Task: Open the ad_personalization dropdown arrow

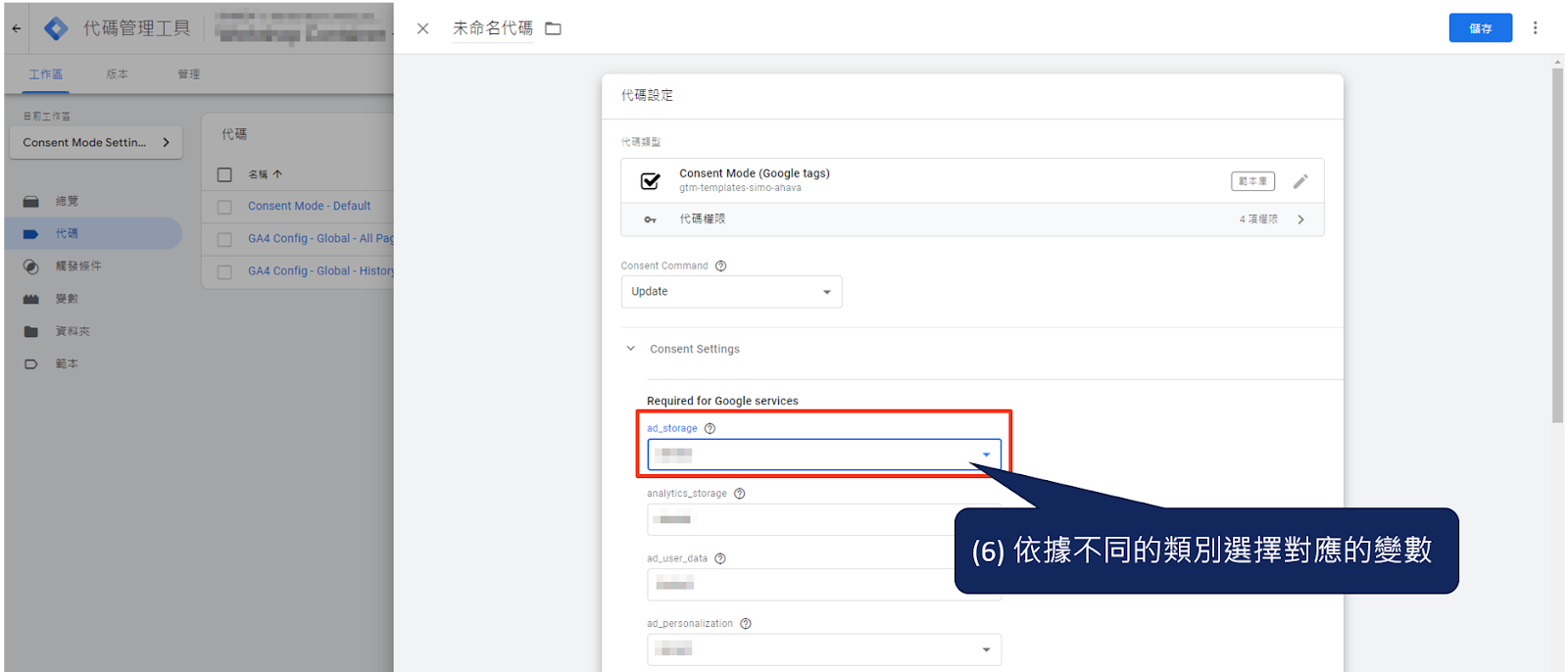Action: [x=986, y=650]
